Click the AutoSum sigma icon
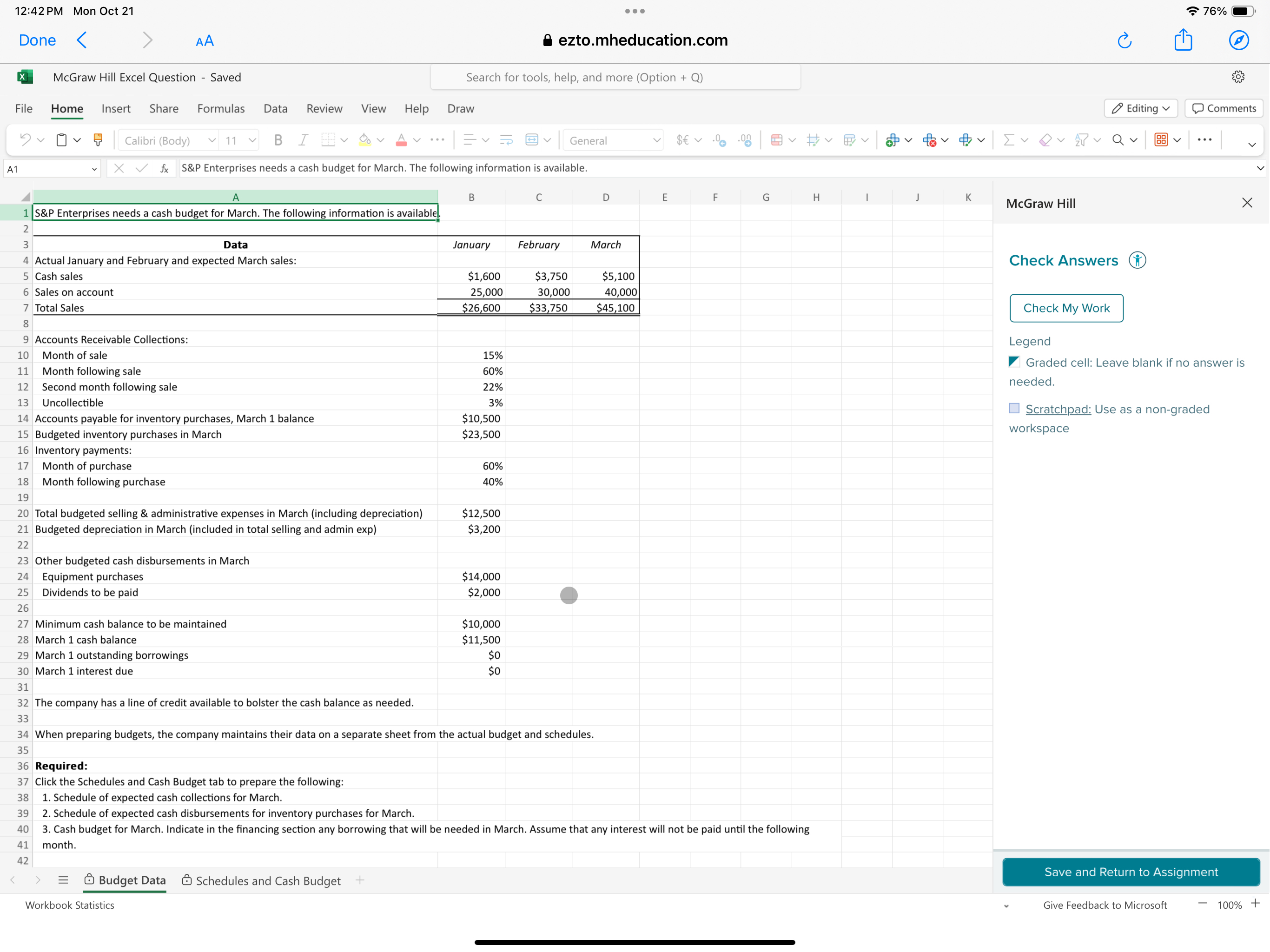This screenshot has height=952, width=1270. tap(1008, 140)
